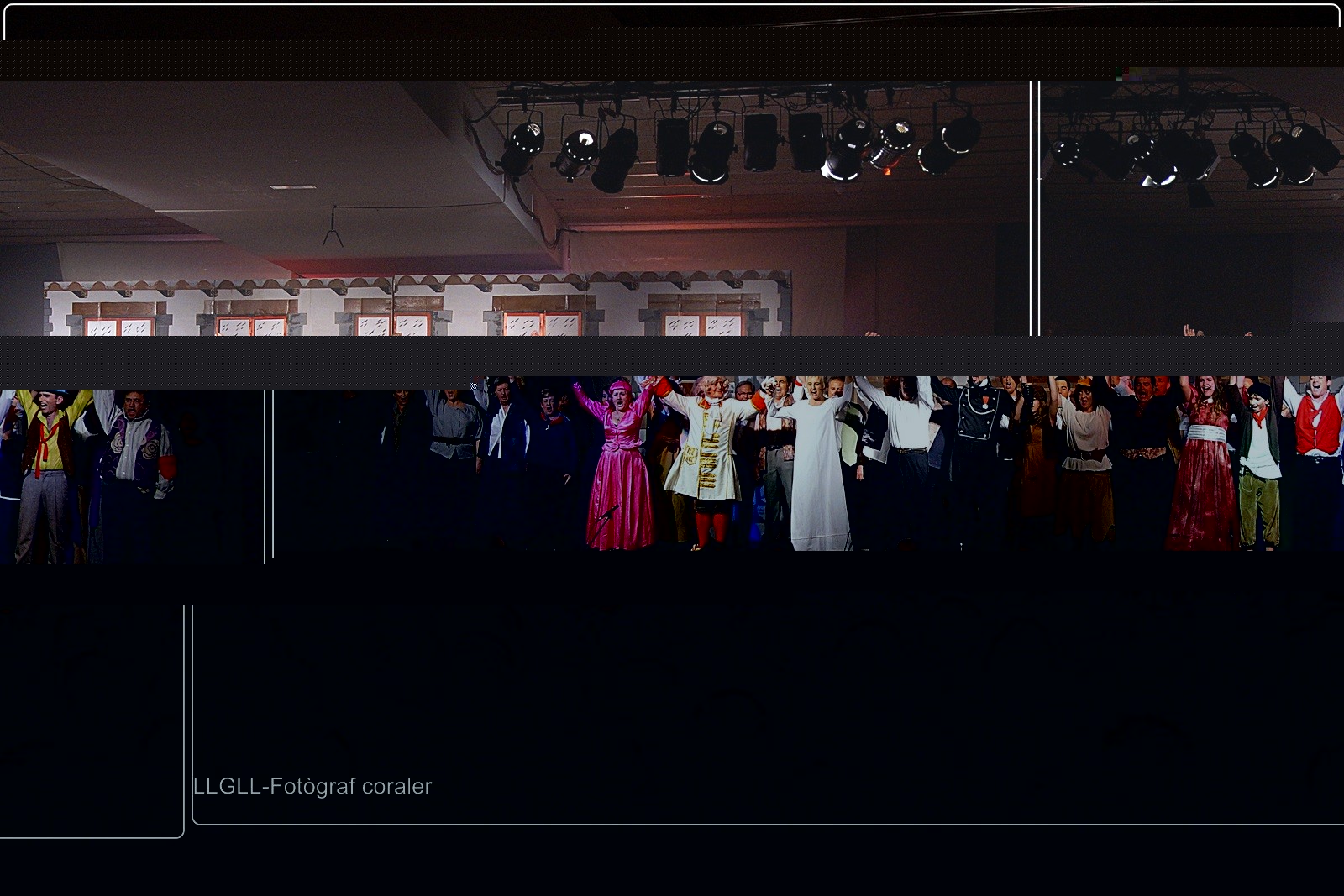The height and width of the screenshot is (896, 1344).
Task: Click the LLGLL-Fotògraf coraler caption text
Action: (x=312, y=786)
